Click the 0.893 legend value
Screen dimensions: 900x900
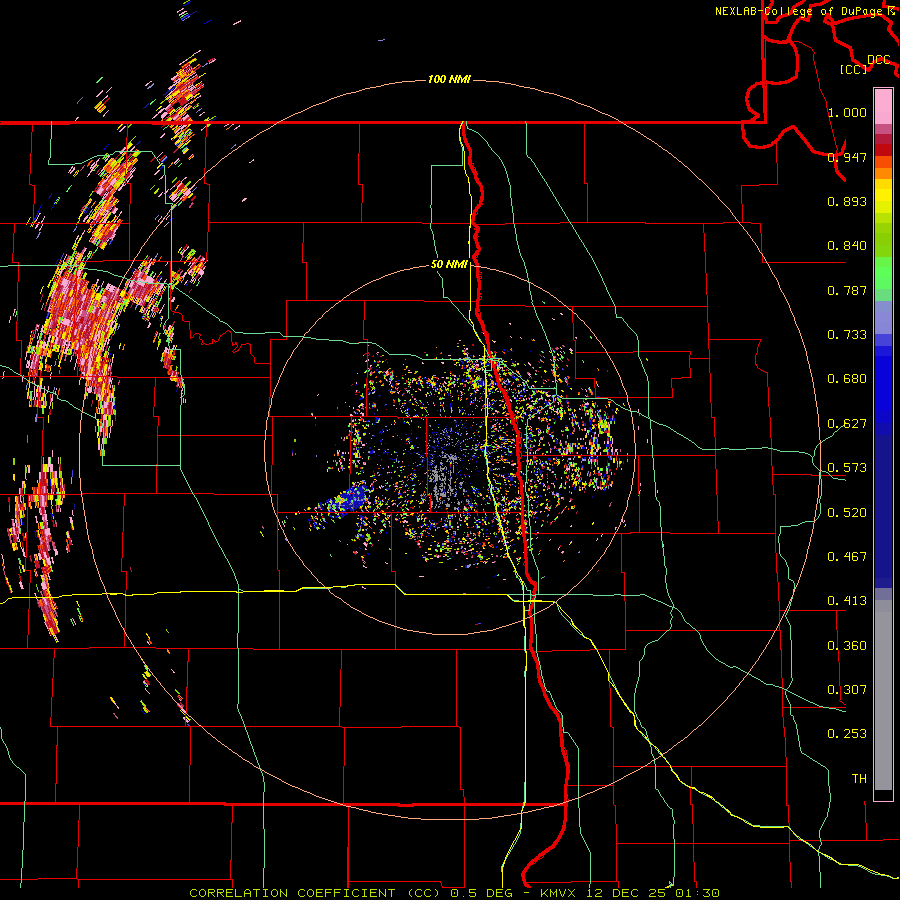(x=847, y=201)
